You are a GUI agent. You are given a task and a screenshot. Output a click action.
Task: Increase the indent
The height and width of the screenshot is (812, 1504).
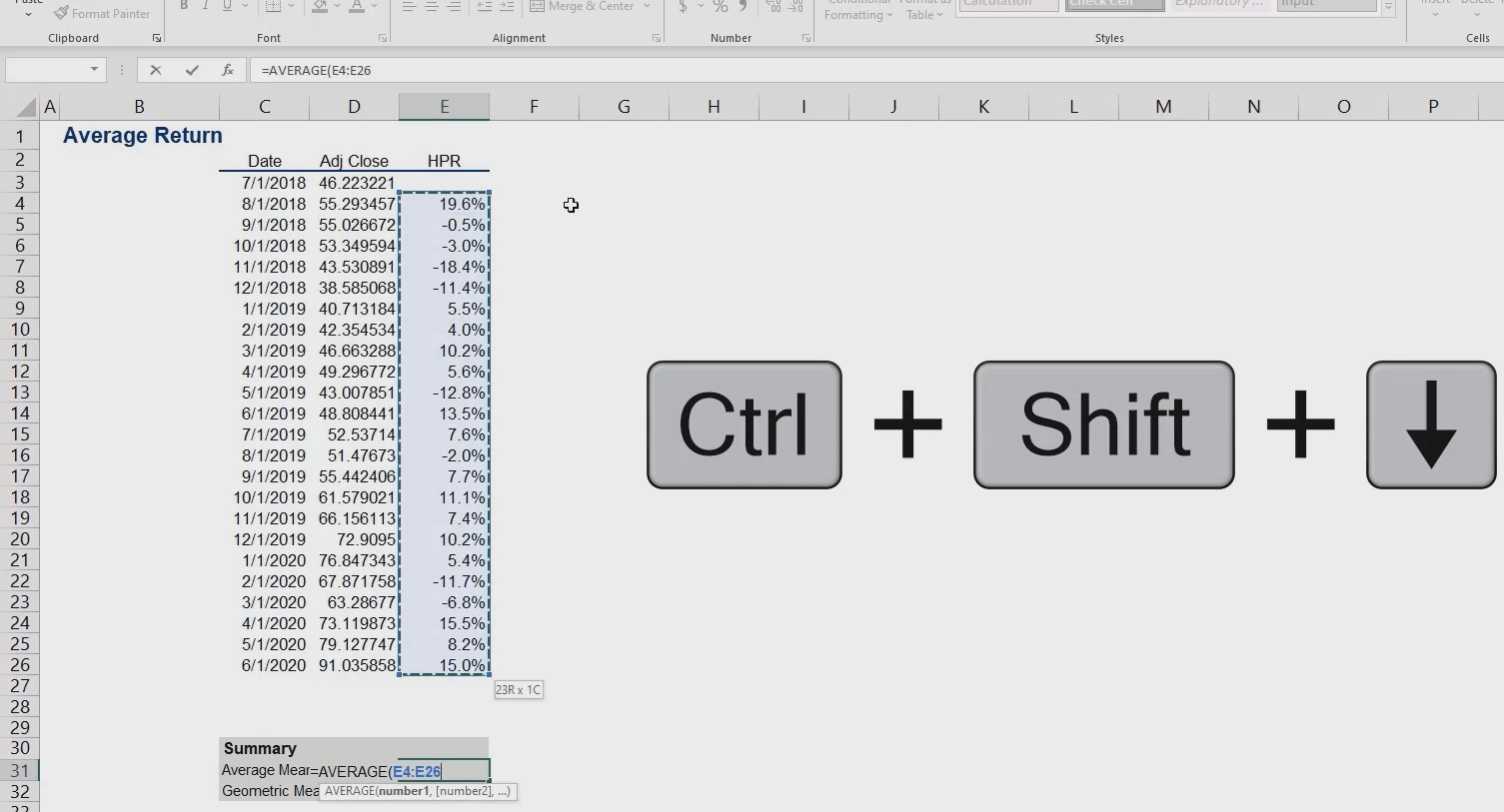[x=507, y=6]
